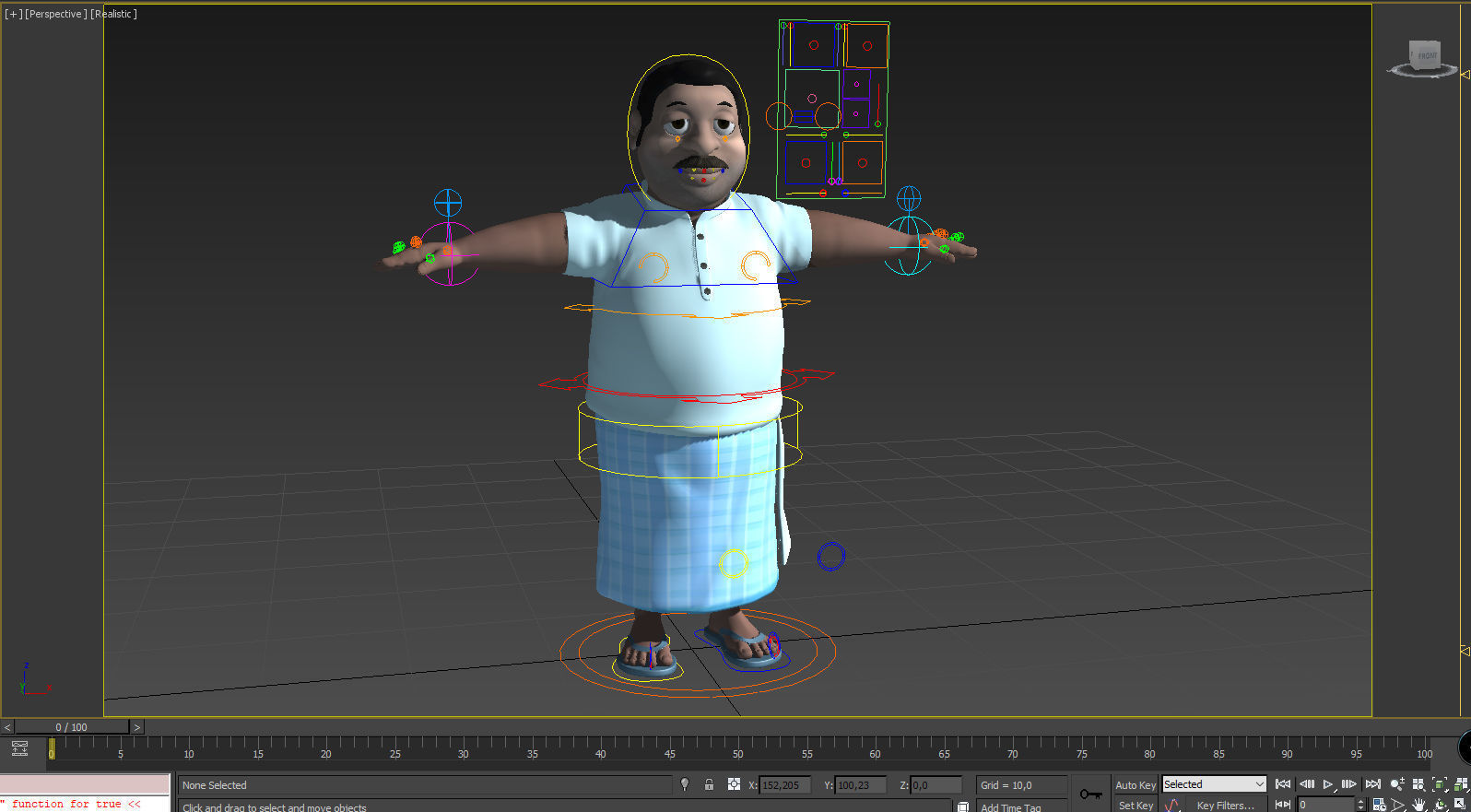This screenshot has height=812, width=1471.
Task: Open the Selected key filter dropdown
Action: (1214, 784)
